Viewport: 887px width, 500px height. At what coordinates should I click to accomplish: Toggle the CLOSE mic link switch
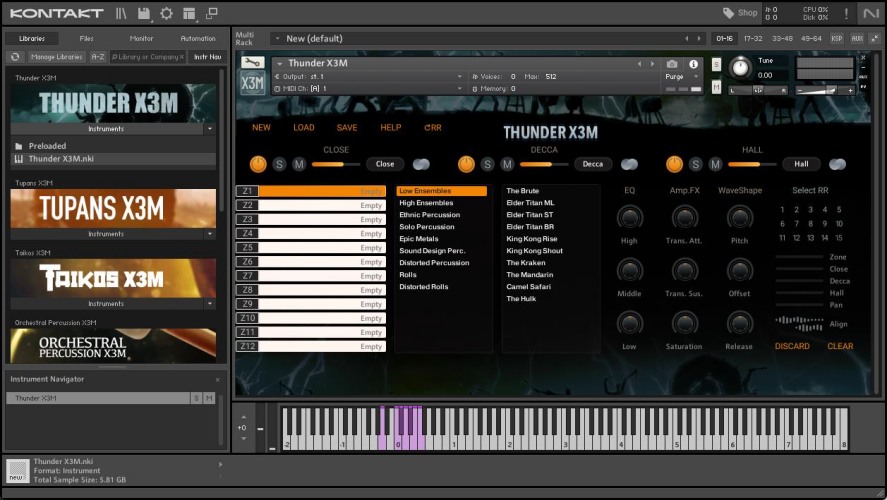(421, 164)
